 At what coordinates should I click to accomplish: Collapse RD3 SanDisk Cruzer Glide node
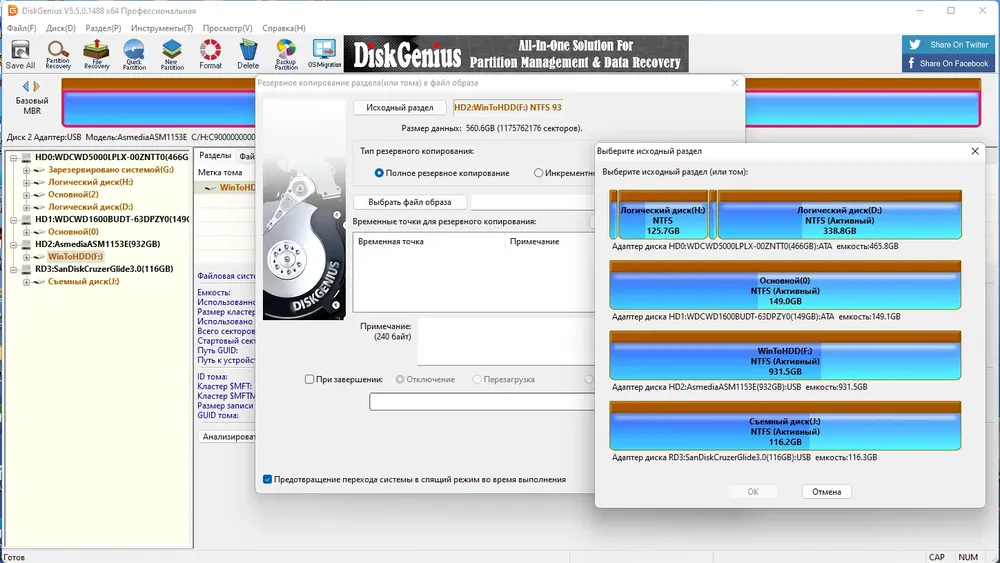[13, 269]
